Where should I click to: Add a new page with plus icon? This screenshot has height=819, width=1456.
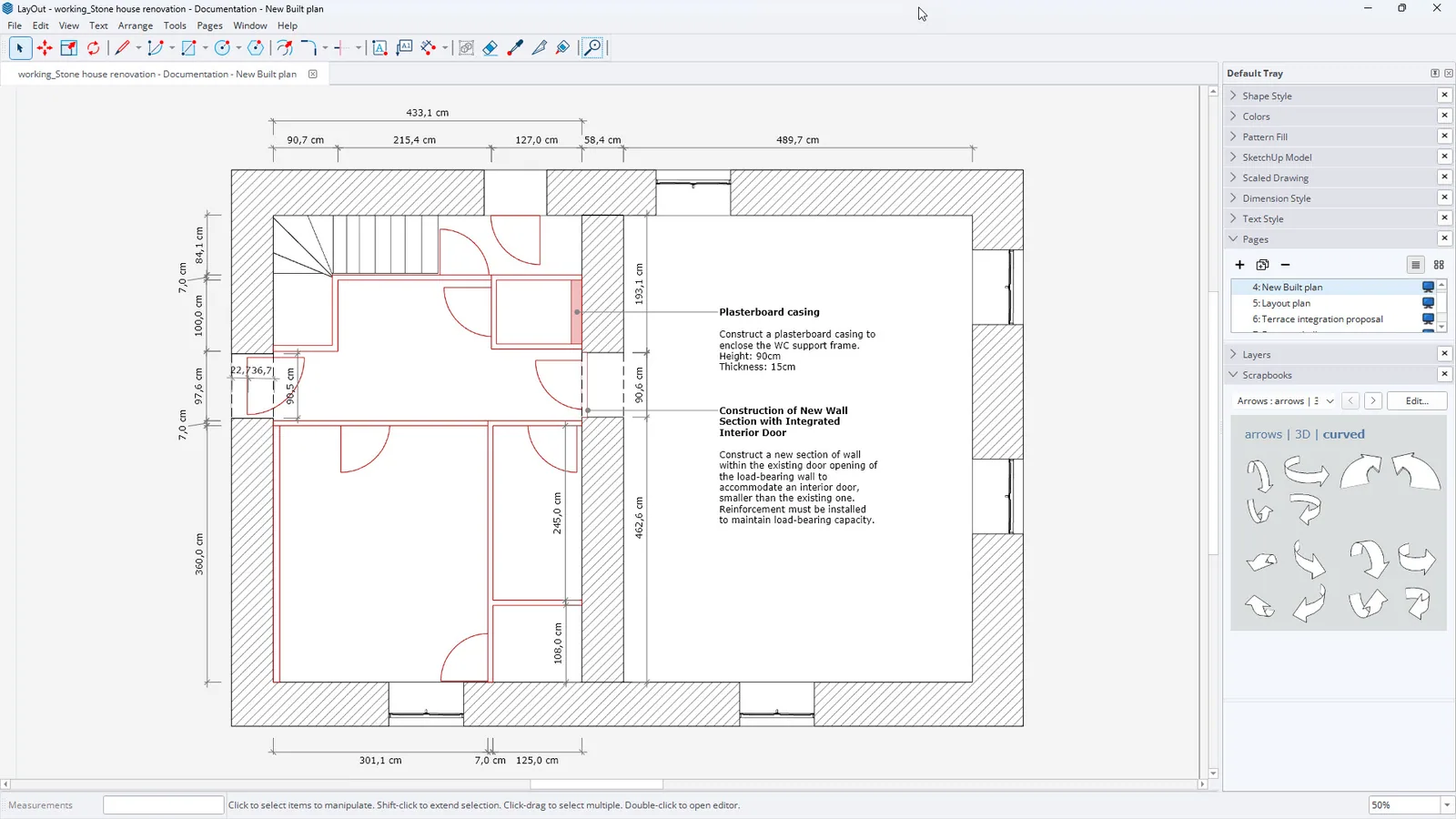1239,265
